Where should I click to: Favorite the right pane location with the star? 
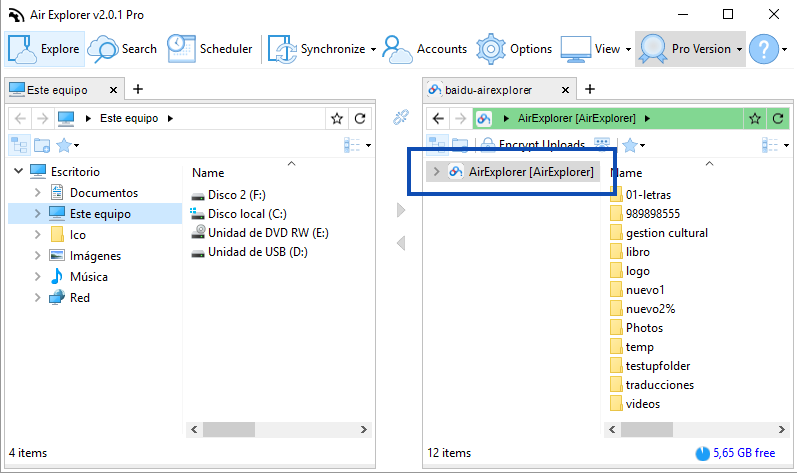pyautogui.click(x=755, y=118)
